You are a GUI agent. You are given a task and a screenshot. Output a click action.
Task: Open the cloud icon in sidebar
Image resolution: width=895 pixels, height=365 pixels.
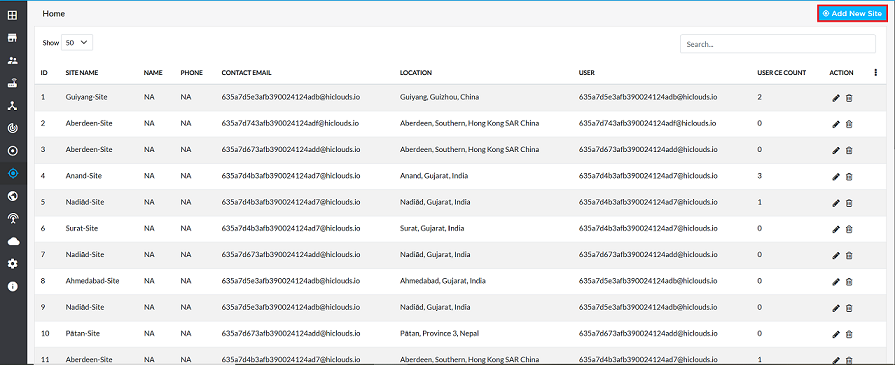tap(13, 241)
